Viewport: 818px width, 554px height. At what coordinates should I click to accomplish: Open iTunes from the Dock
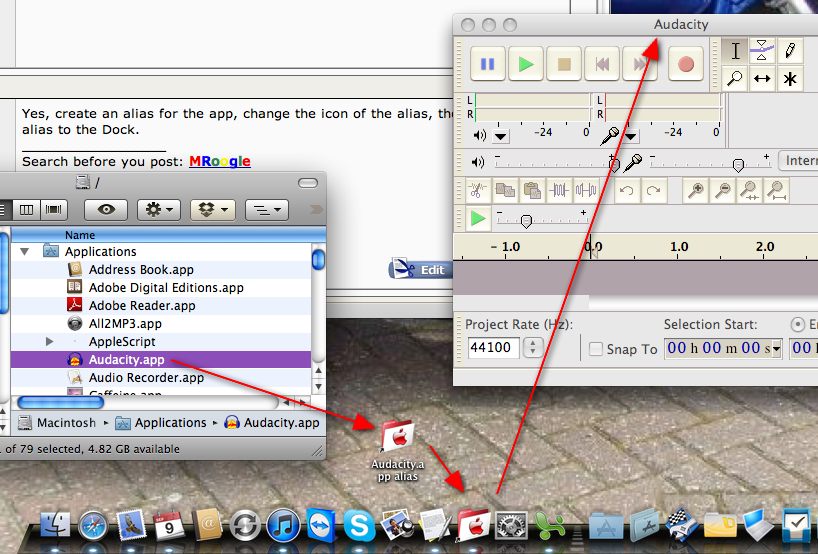click(283, 525)
